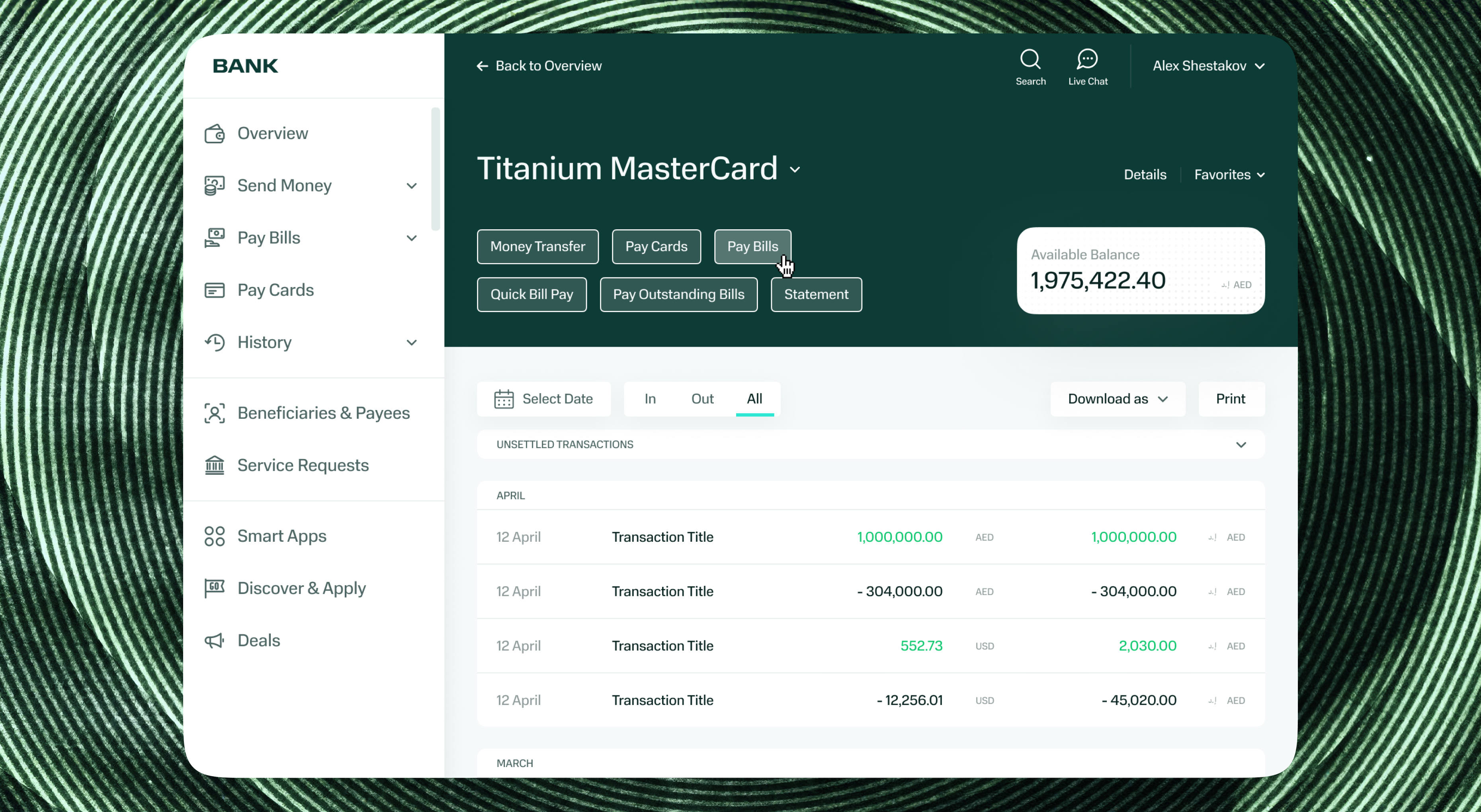The width and height of the screenshot is (1481, 812).
Task: Click the Beneficiaries & Payees person icon
Action: click(x=215, y=413)
